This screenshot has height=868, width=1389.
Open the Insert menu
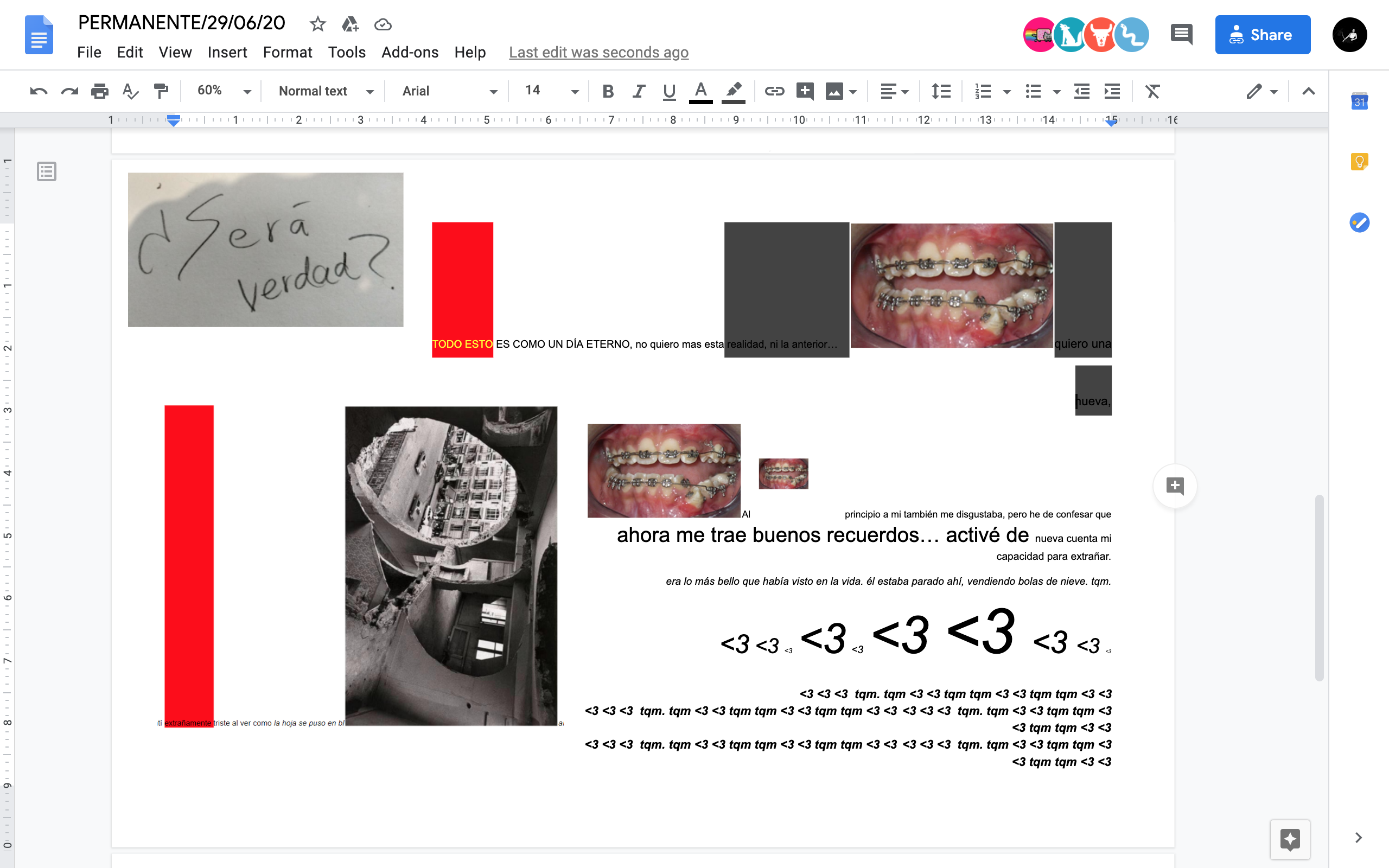pyautogui.click(x=227, y=52)
